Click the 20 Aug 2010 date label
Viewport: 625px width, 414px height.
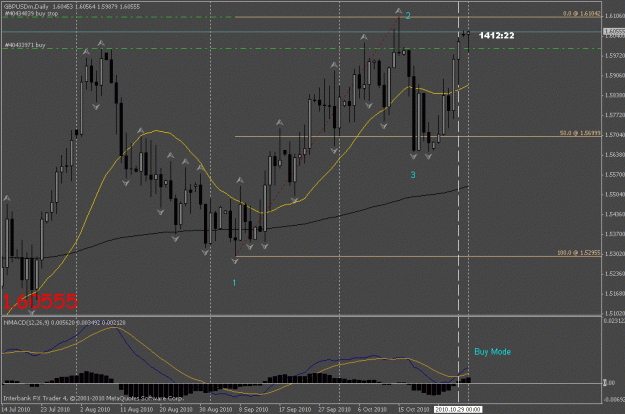pos(176,409)
